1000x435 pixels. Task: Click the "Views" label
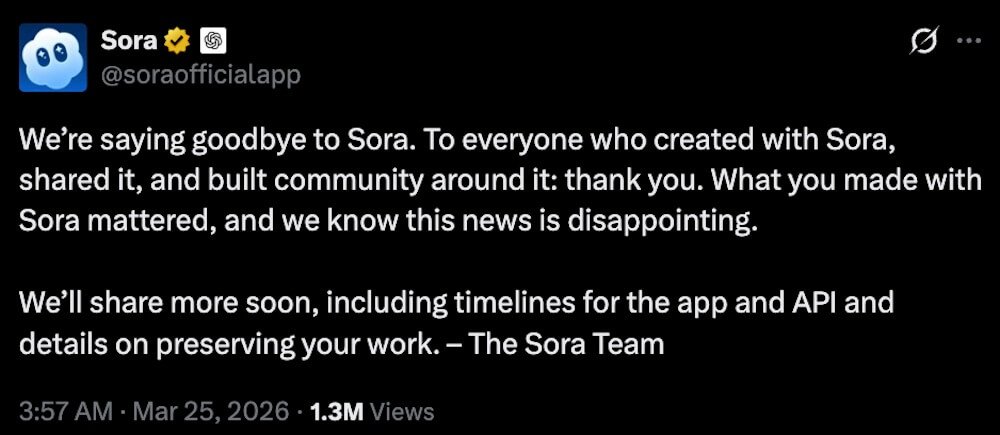pyautogui.click(x=402, y=411)
